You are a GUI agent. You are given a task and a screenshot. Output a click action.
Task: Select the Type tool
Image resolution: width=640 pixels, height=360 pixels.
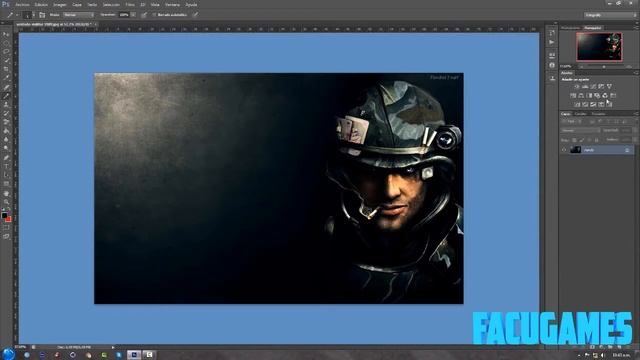click(x=6, y=166)
